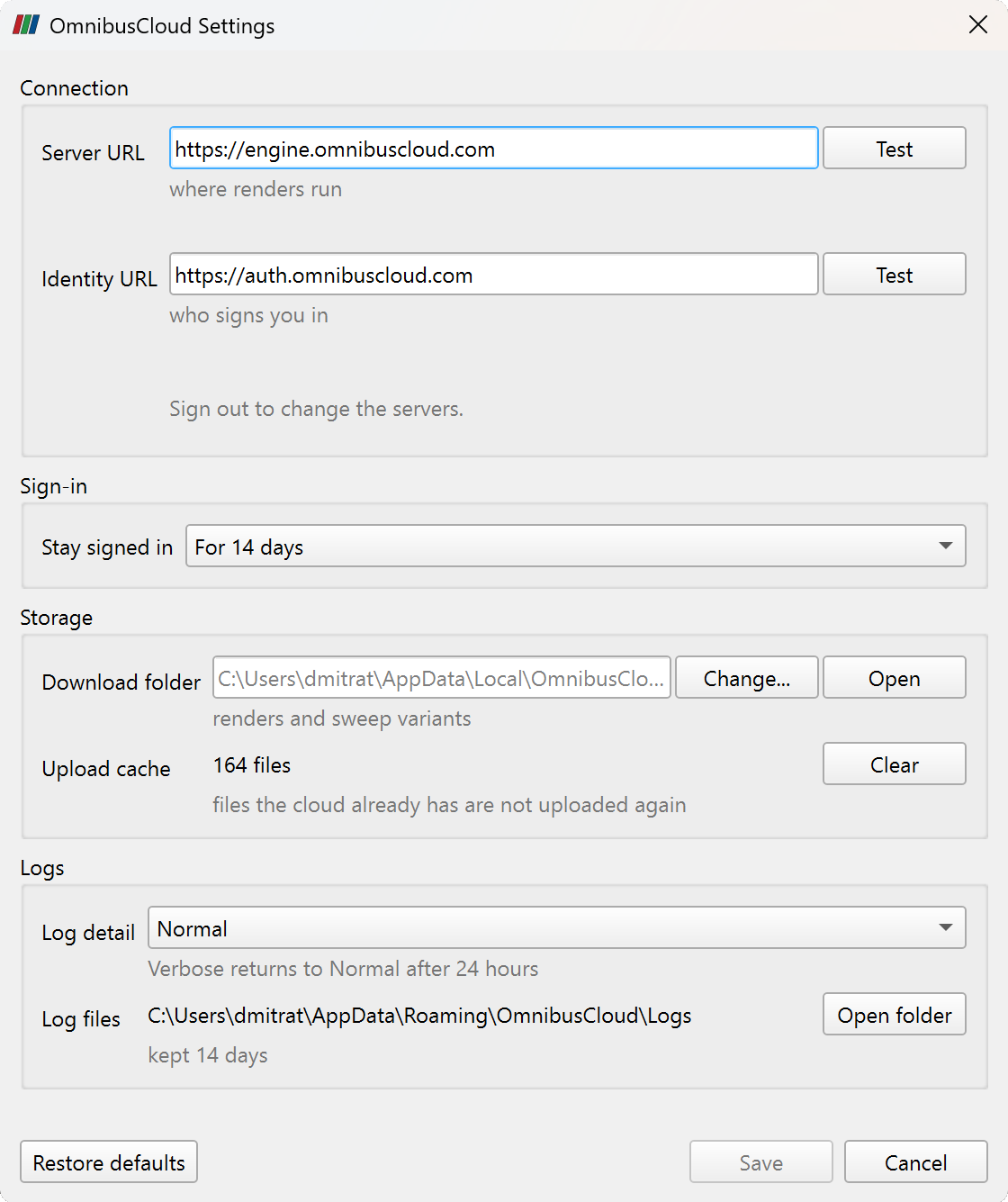Click the Save button

click(x=760, y=1161)
